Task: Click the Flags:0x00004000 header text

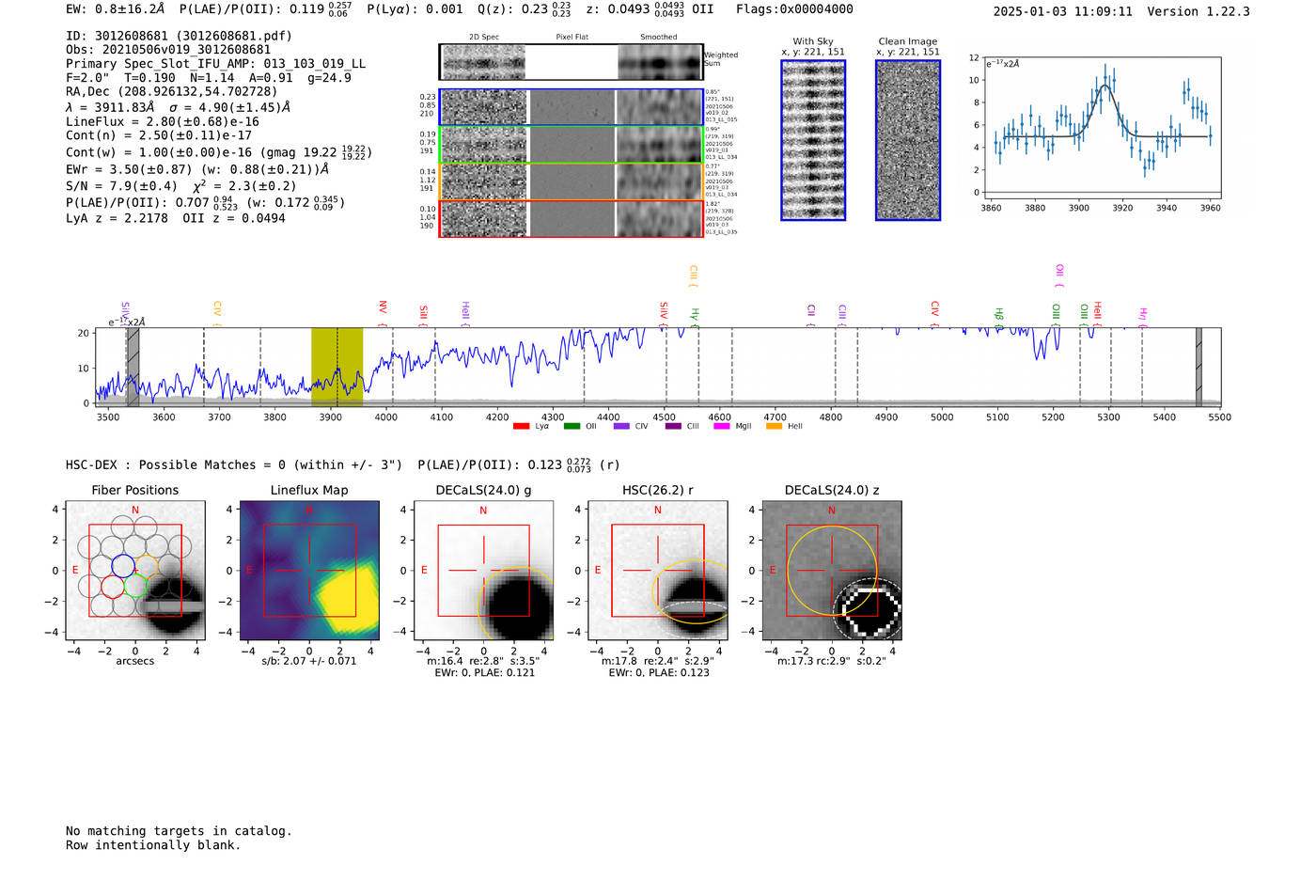Action: pos(794,9)
